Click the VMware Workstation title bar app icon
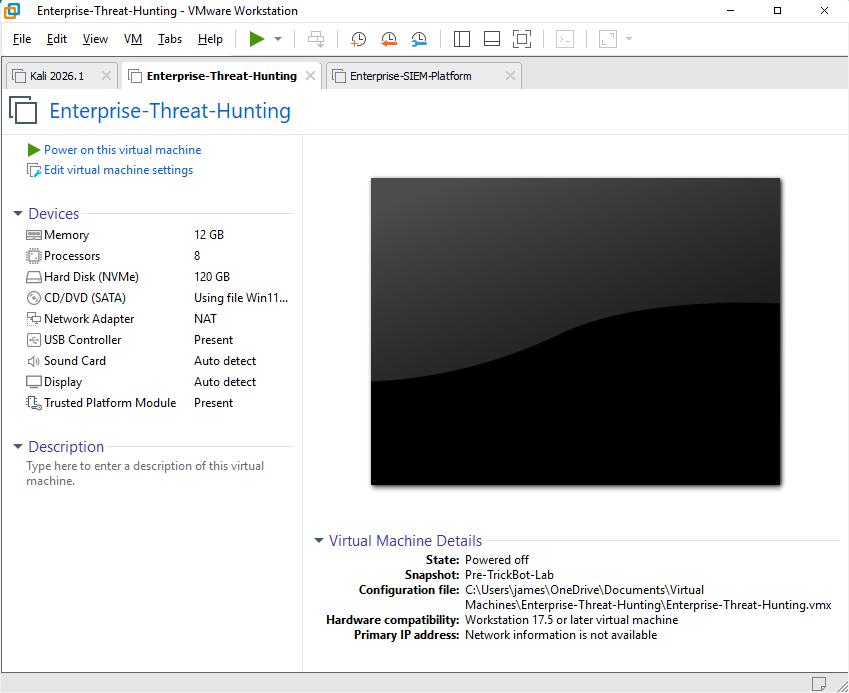 click(12, 10)
